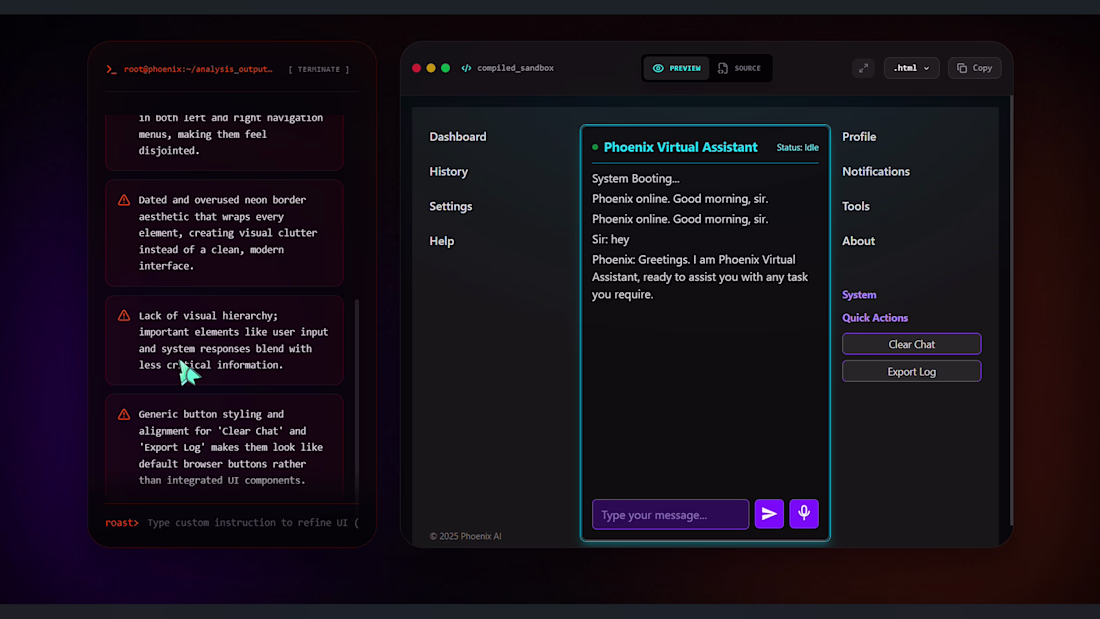Click the preview pane vertical scrollbar

coord(1011,309)
